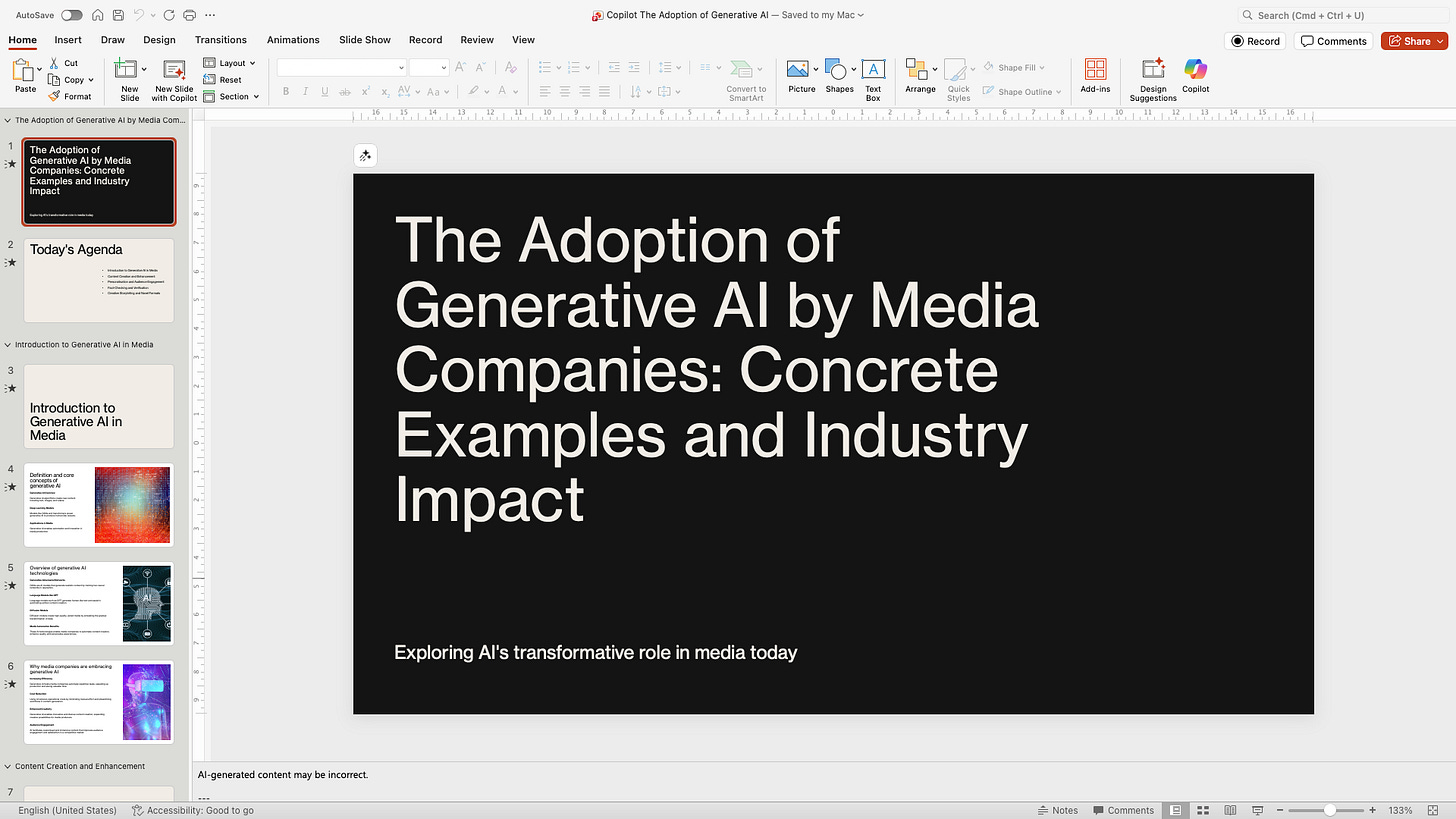Open the more options ellipsis in title bar

[x=209, y=15]
